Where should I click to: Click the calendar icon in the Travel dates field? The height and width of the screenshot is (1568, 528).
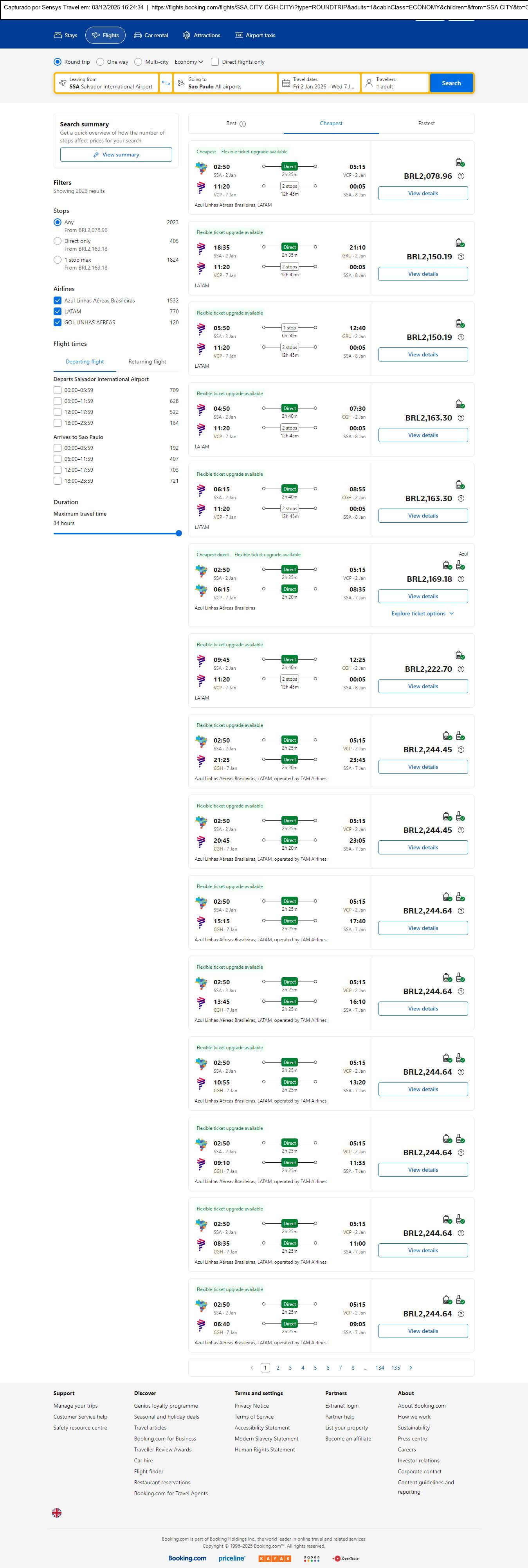285,83
